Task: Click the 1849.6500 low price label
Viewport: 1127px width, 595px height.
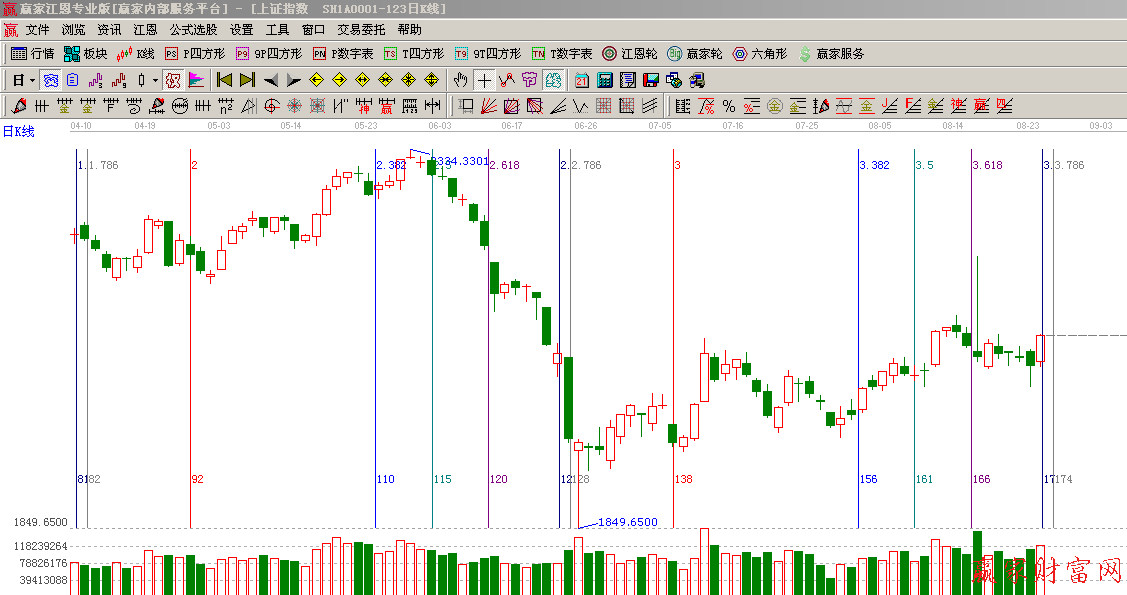Action: 627,522
